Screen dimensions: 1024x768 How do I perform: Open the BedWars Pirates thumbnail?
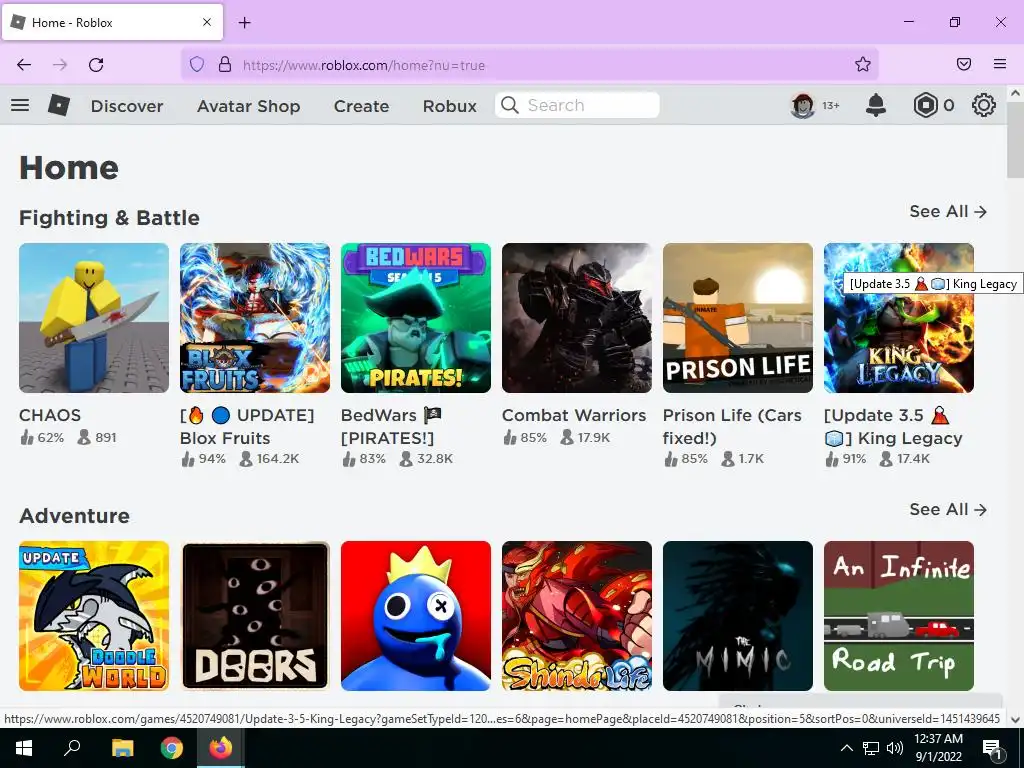pos(416,318)
